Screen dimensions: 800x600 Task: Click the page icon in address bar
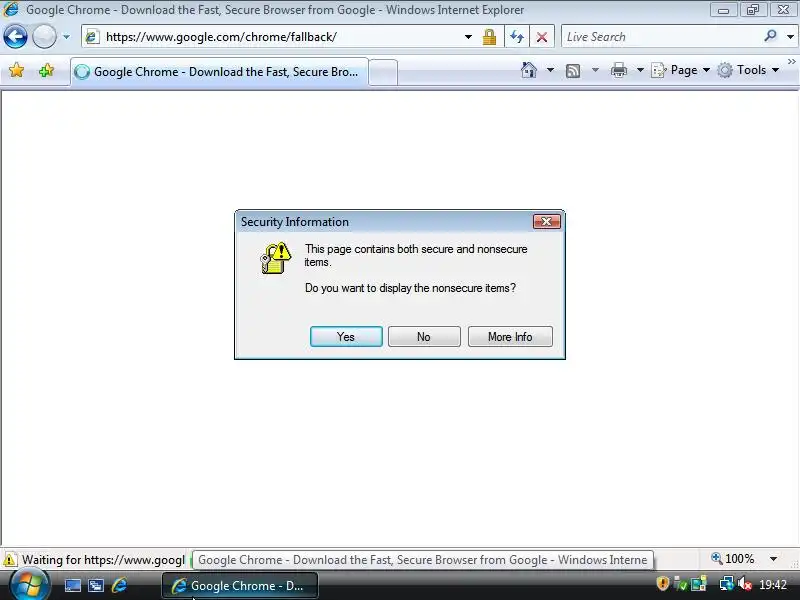pos(92,37)
